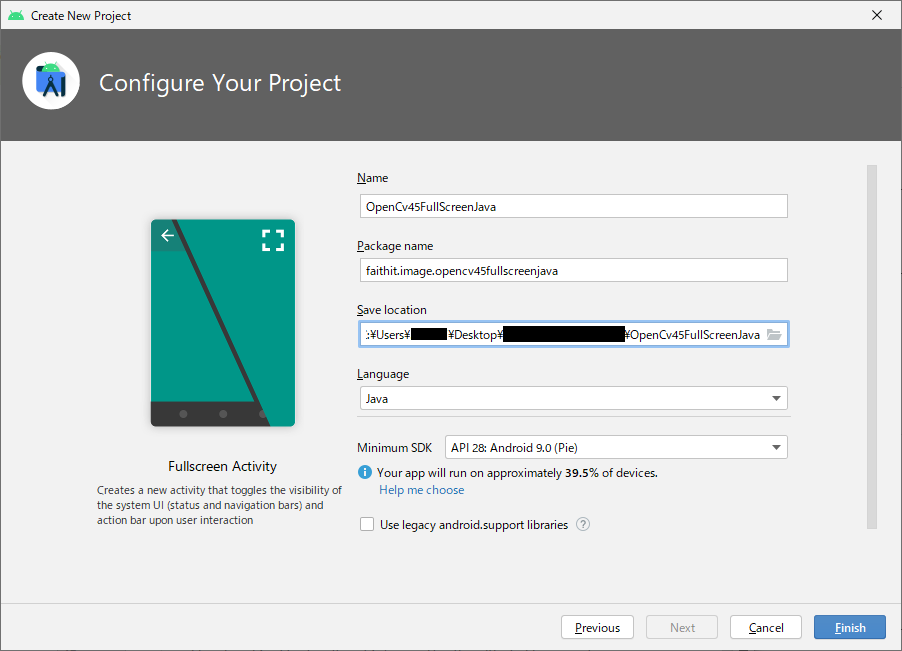Image resolution: width=902 pixels, height=651 pixels.
Task: Click the vertical scrollbar of the form
Action: tap(872, 347)
